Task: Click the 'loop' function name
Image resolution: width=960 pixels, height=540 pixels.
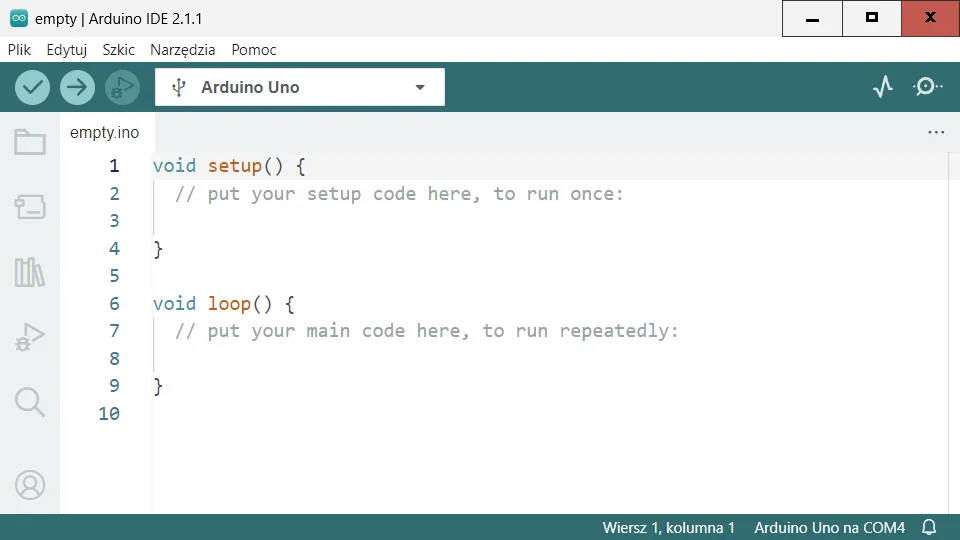Action: (229, 304)
